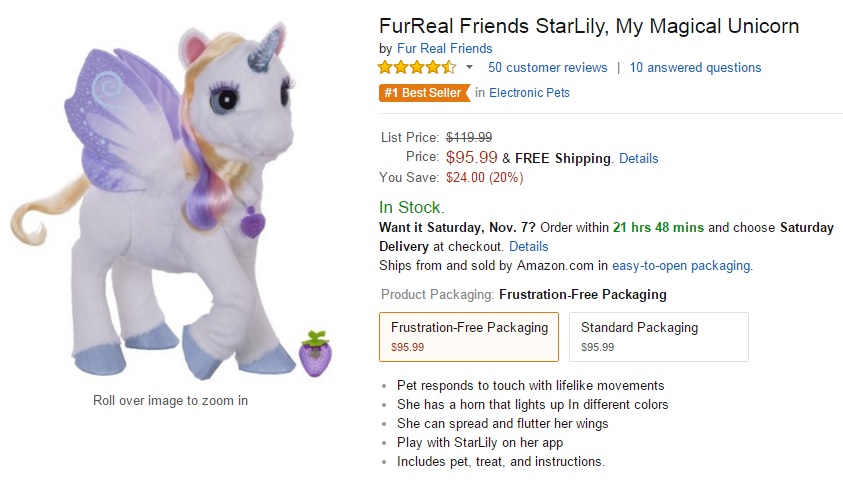View the 10 answered questions
This screenshot has height=488, width=843.
[x=695, y=68]
